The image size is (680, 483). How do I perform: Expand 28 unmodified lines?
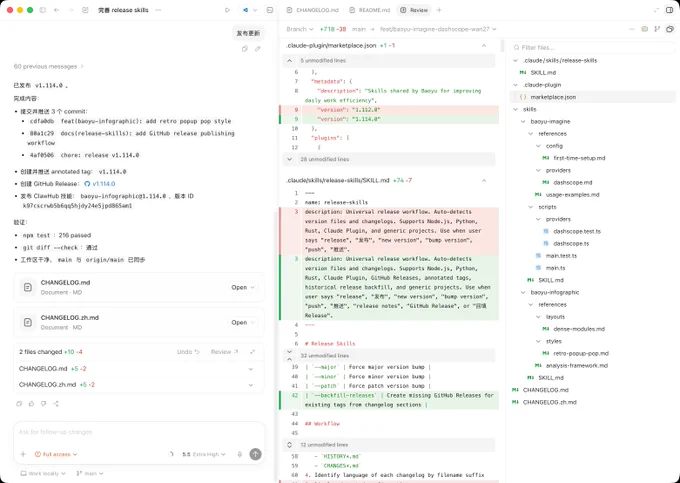point(389,159)
